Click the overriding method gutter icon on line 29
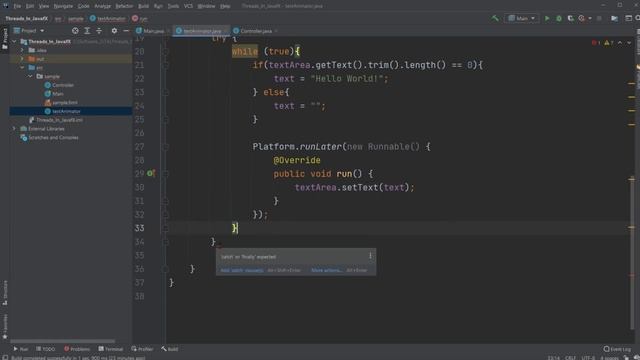The image size is (640, 360). point(151,173)
